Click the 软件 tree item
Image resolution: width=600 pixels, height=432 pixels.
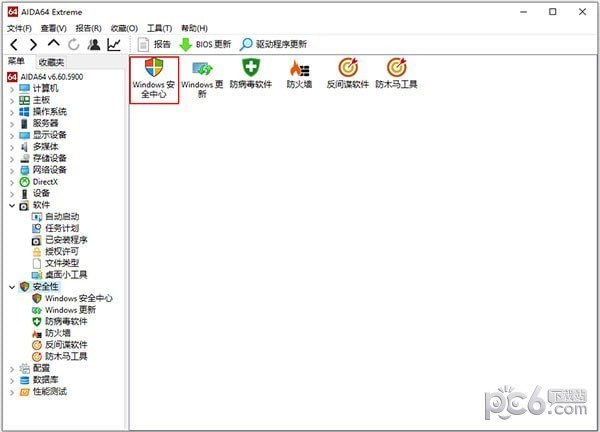pos(34,205)
